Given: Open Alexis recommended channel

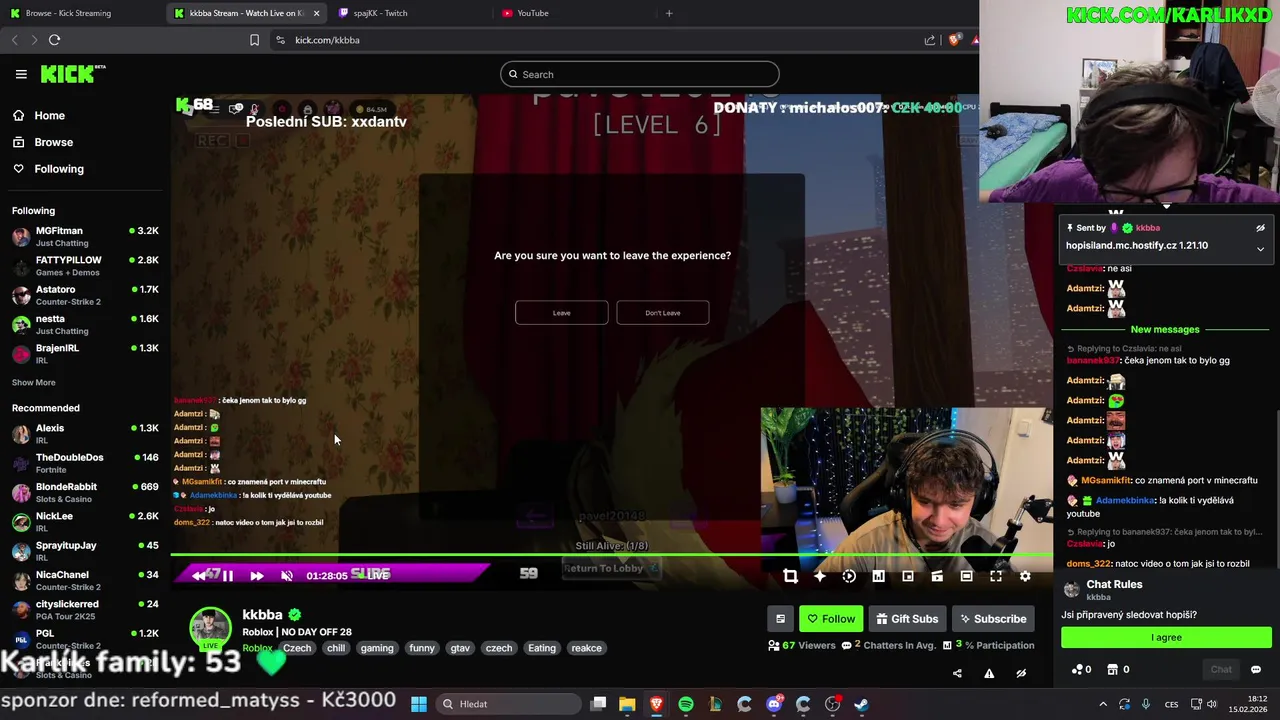Looking at the screenshot, I should [85, 433].
